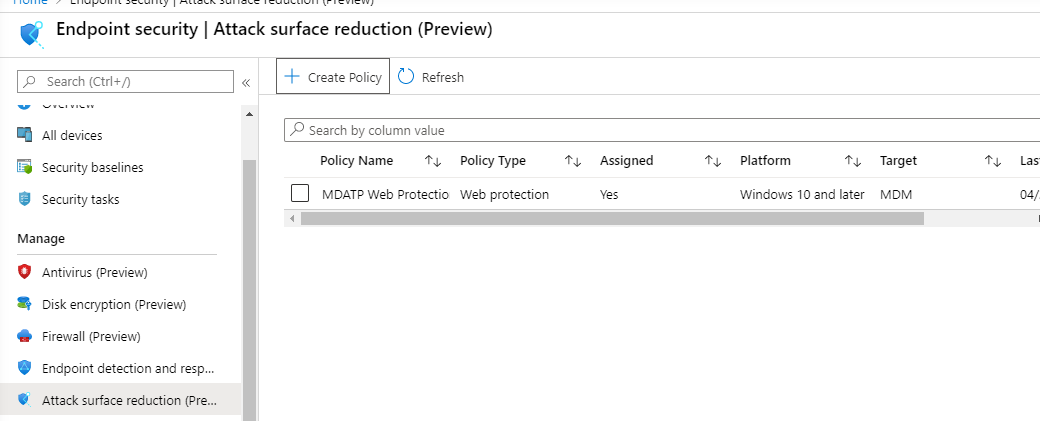Click the Disk encryption icon

point(25,304)
